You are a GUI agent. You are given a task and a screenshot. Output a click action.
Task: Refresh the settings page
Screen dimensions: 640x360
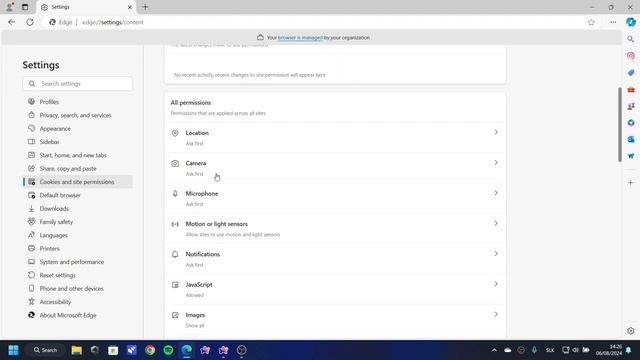point(30,22)
